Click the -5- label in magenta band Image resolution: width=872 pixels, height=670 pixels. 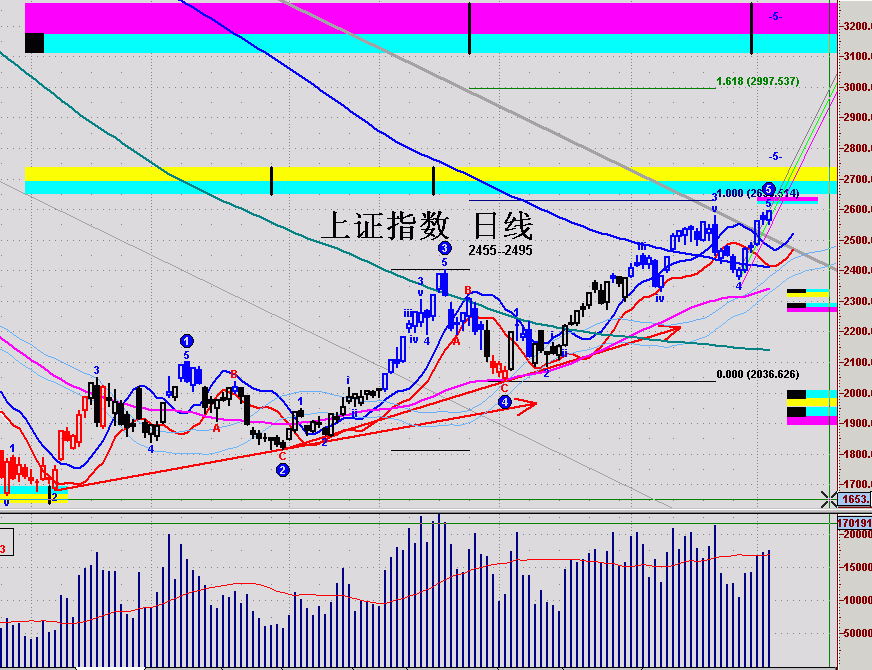tap(775, 17)
